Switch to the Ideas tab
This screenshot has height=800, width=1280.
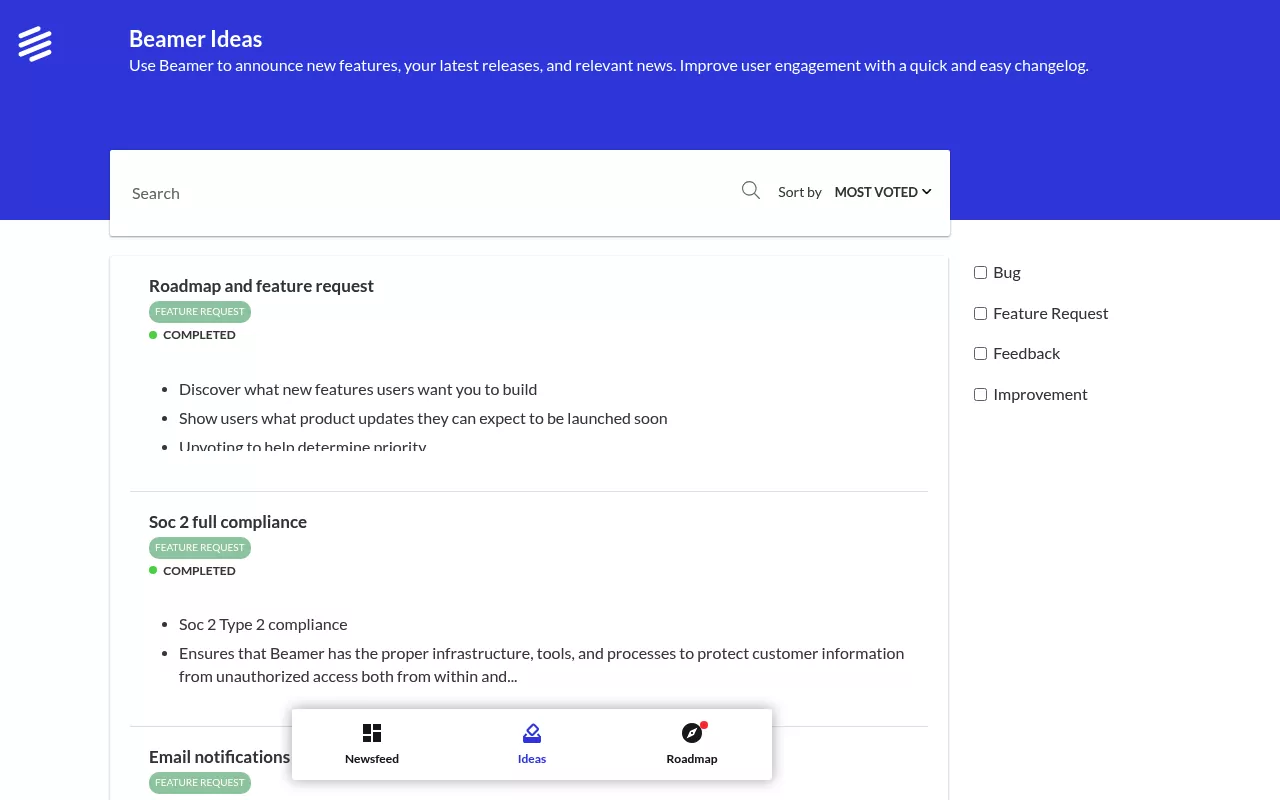[x=532, y=744]
